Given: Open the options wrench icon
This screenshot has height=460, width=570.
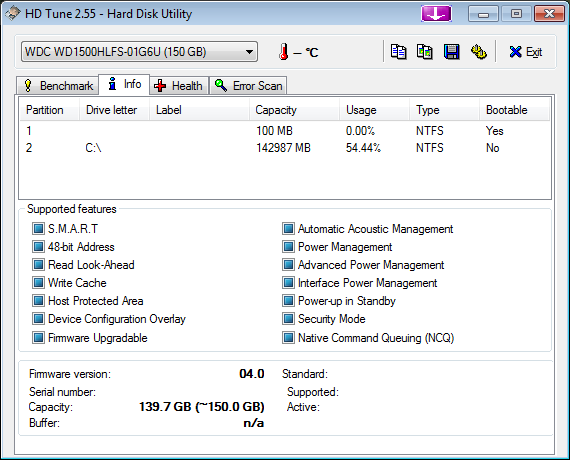Looking at the screenshot, I should [x=479, y=52].
